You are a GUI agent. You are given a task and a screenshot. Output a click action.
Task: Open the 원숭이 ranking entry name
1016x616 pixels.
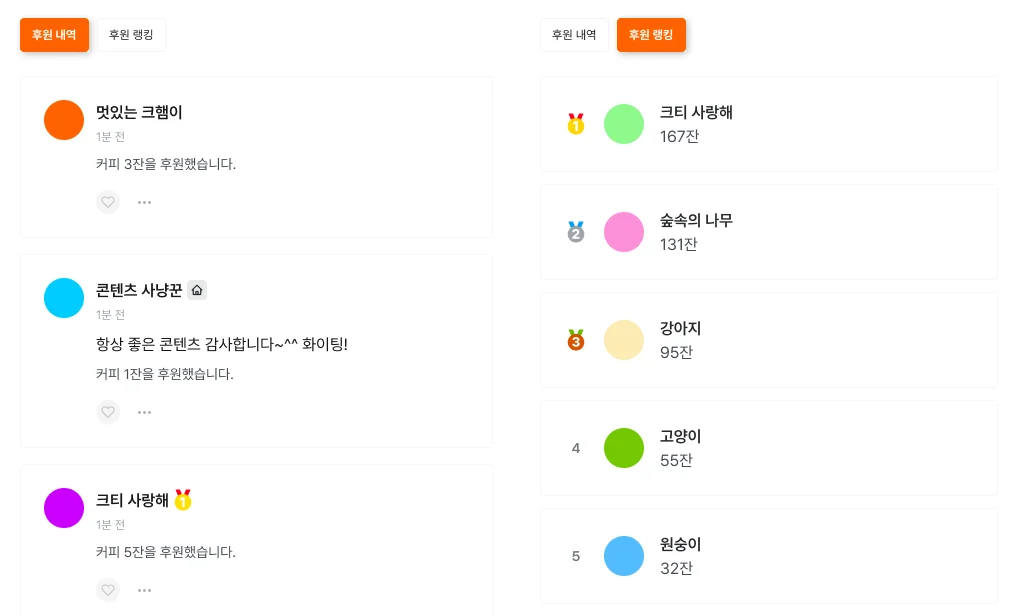[681, 545]
